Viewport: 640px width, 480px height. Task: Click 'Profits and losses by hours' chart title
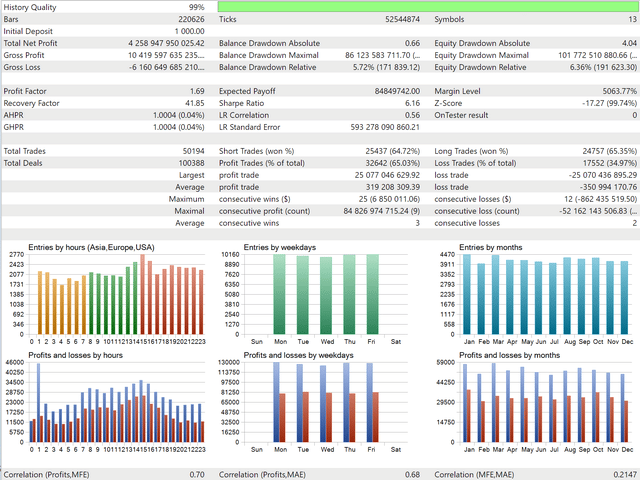74,353
